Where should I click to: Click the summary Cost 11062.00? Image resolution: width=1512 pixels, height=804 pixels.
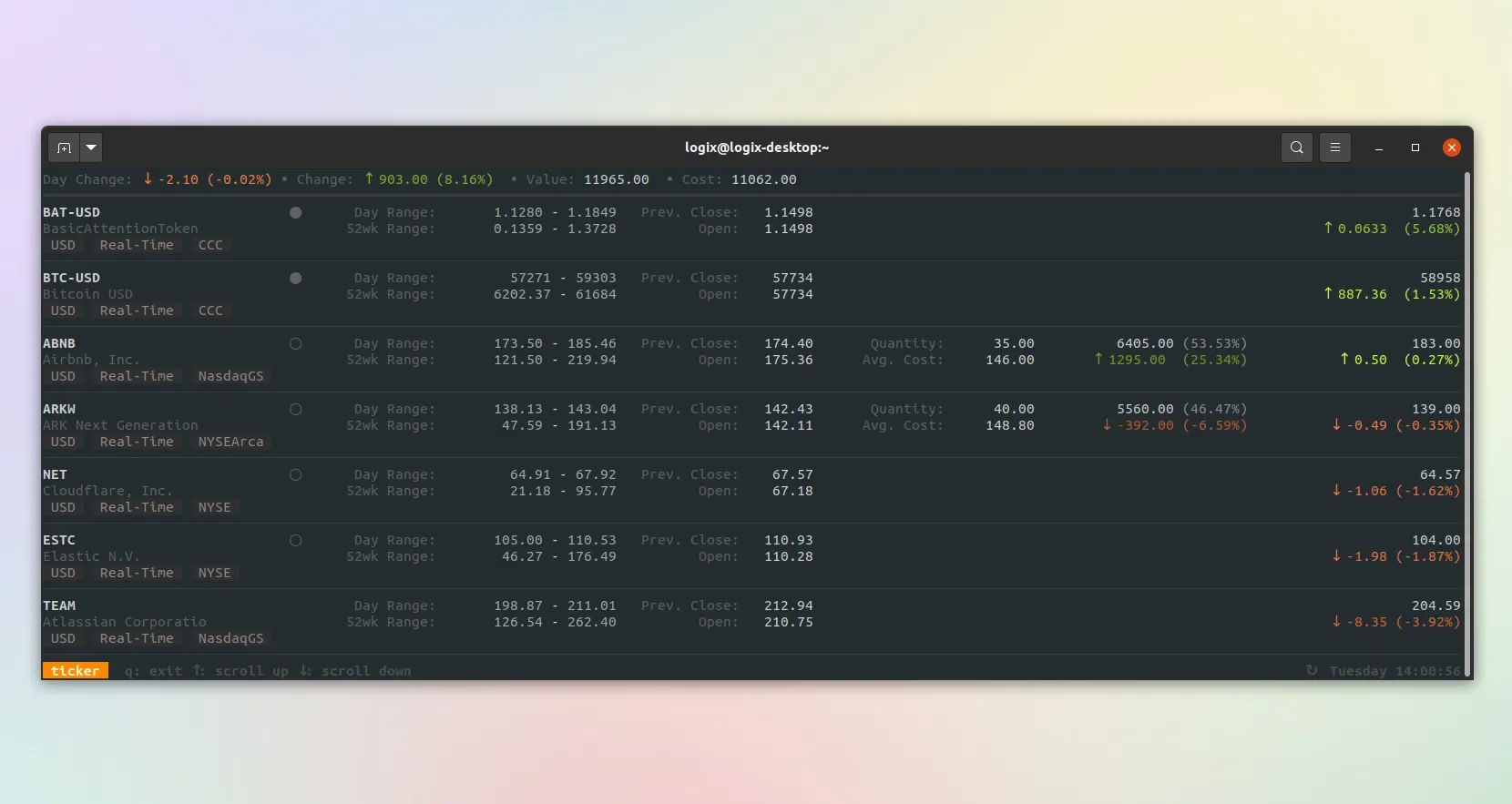764,180
